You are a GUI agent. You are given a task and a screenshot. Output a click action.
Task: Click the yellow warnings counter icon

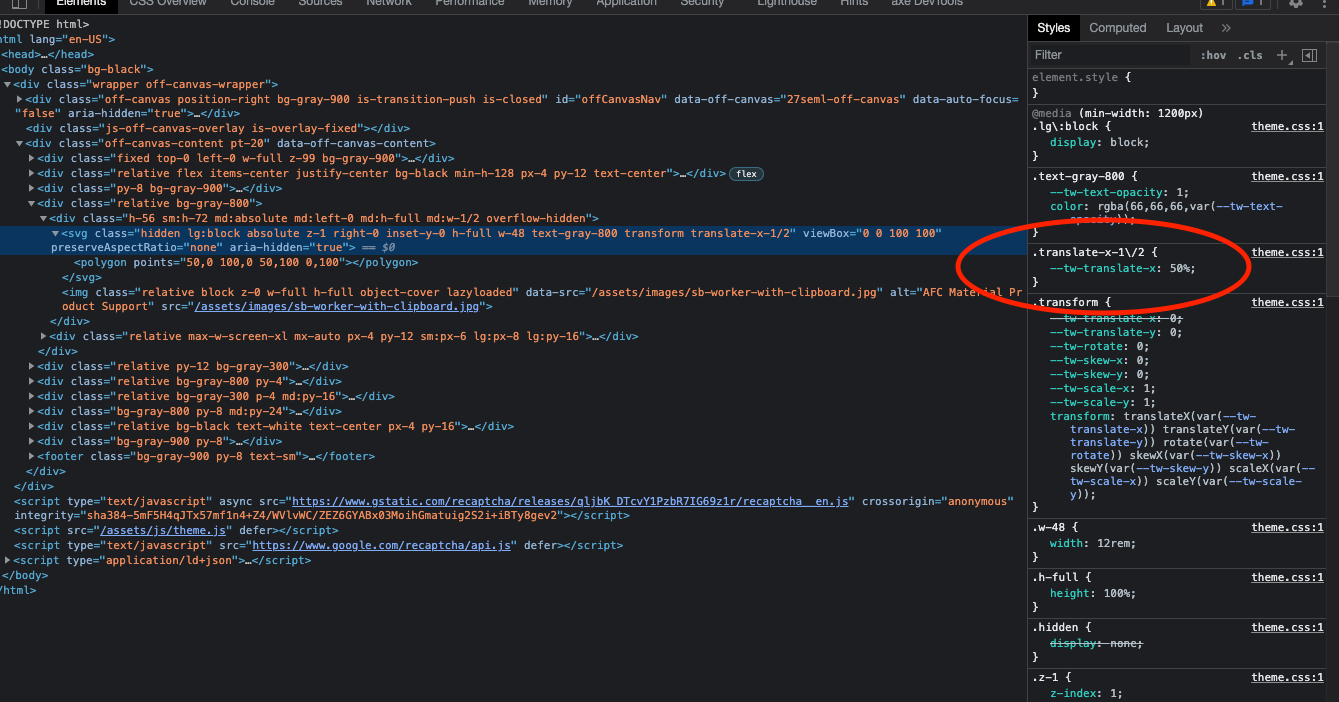pyautogui.click(x=1213, y=4)
